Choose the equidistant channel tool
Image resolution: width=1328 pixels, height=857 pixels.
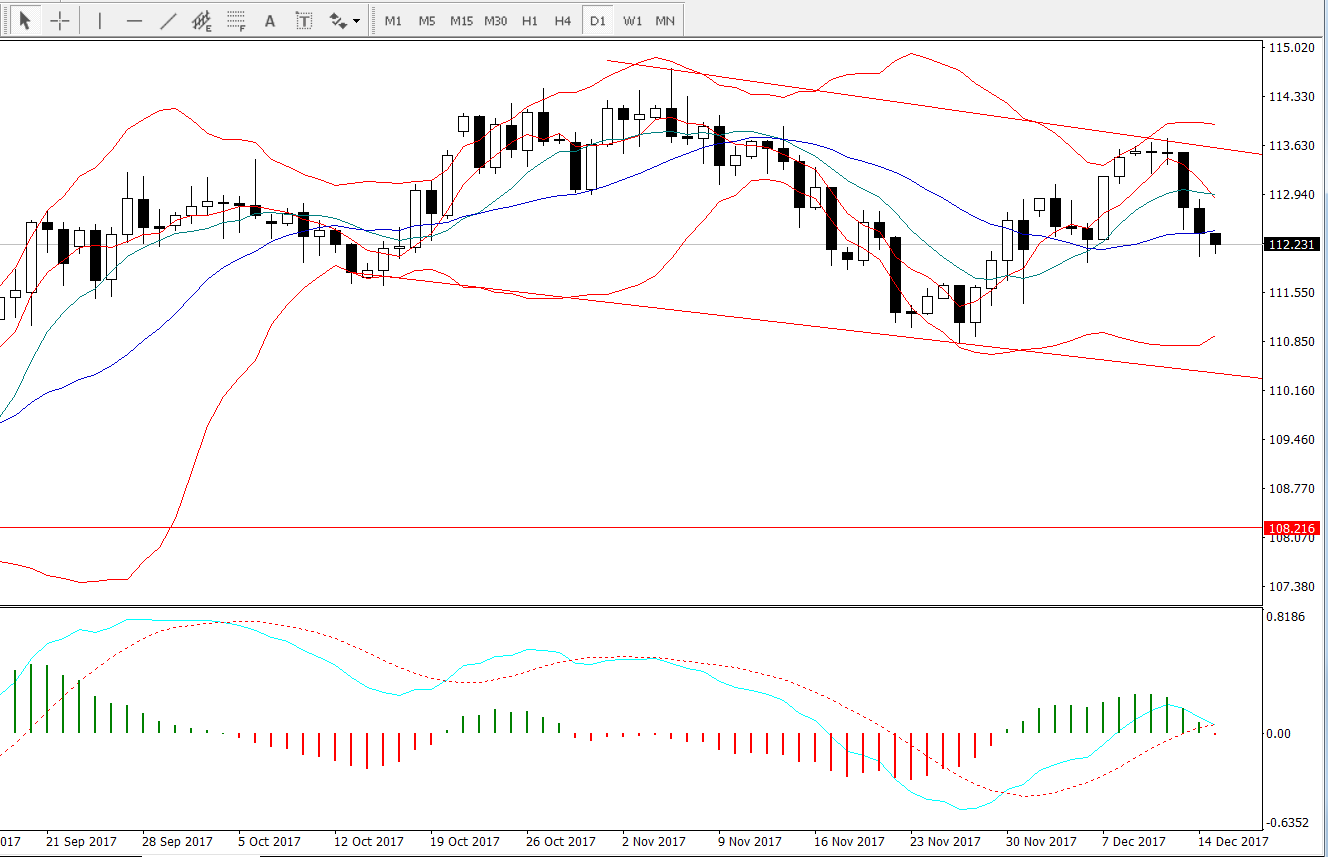coord(202,20)
